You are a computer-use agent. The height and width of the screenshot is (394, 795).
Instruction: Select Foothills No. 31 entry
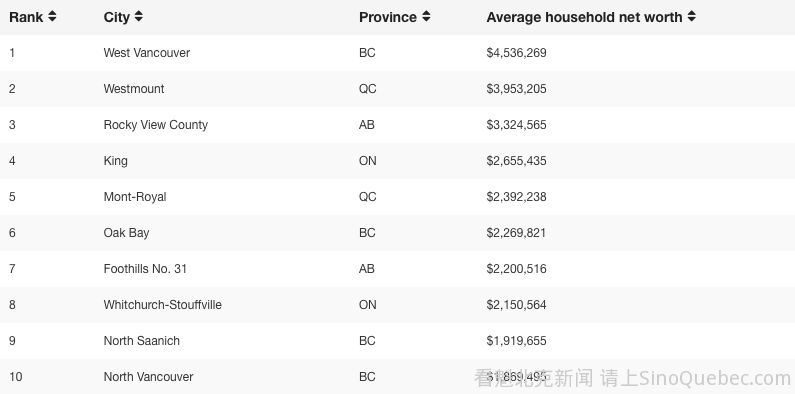click(145, 269)
